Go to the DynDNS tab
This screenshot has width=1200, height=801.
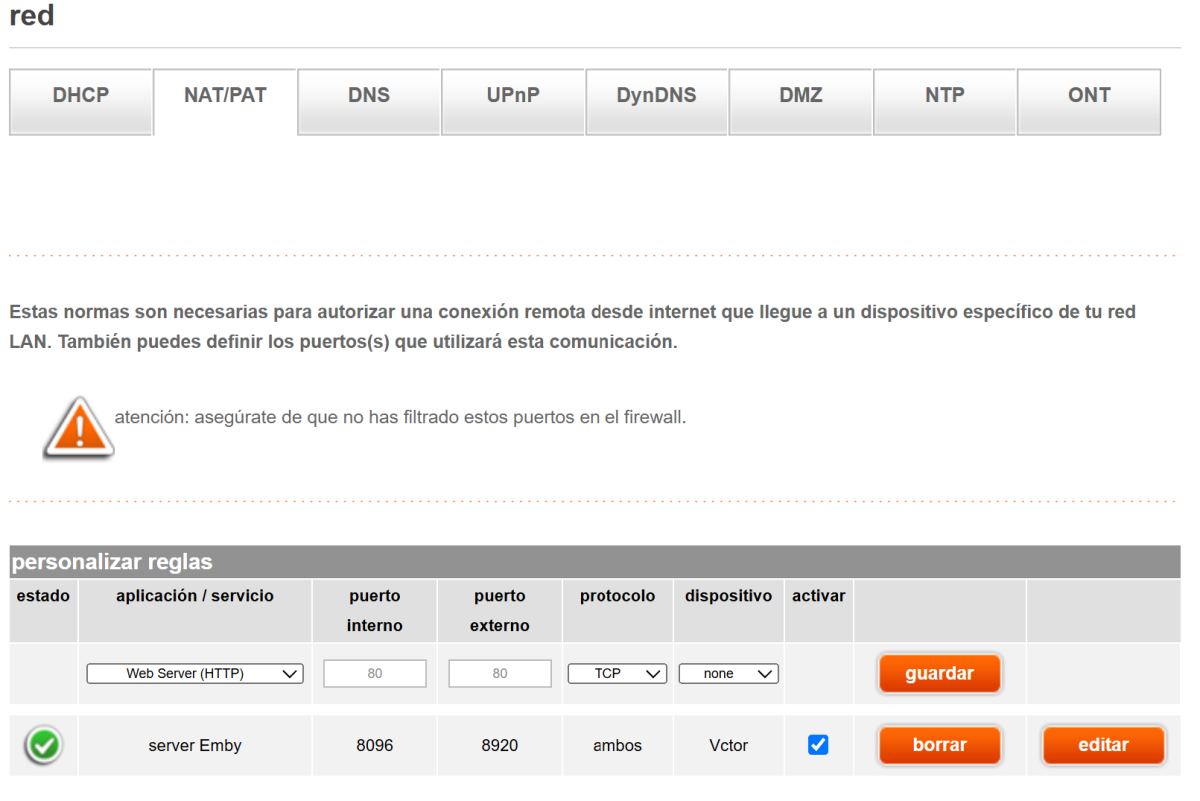656,101
